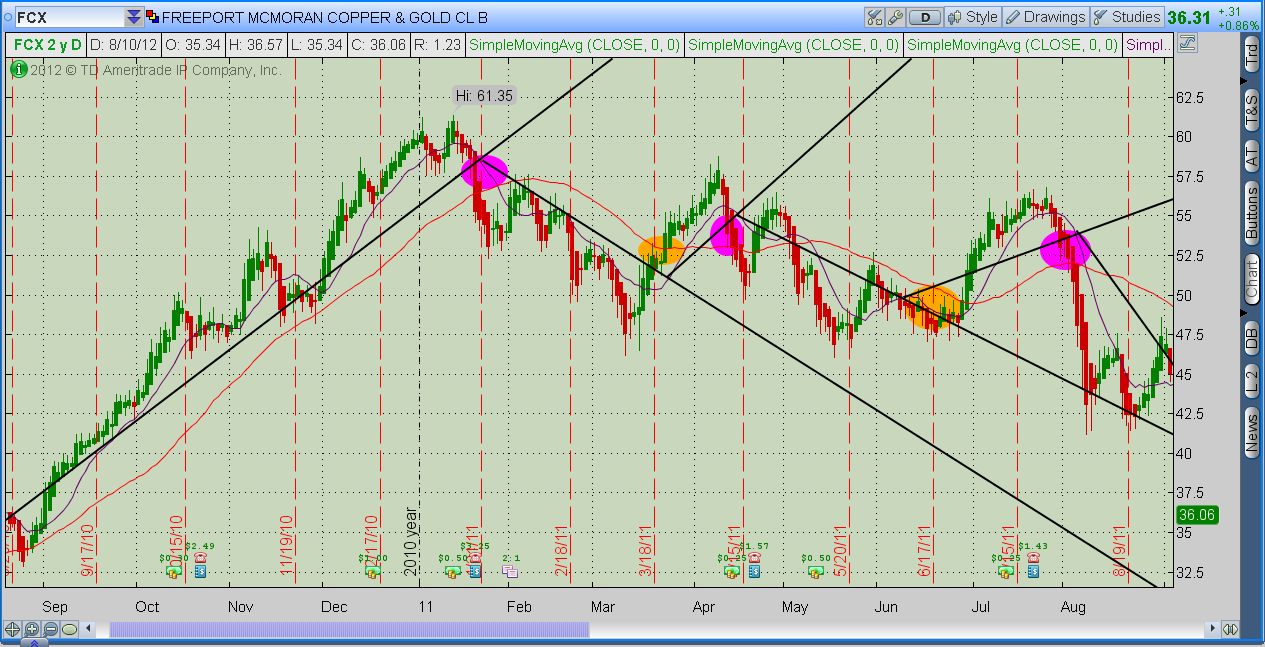Click the zoom in magnifier icon
Image resolution: width=1265 pixels, height=647 pixels.
pyautogui.click(x=32, y=629)
